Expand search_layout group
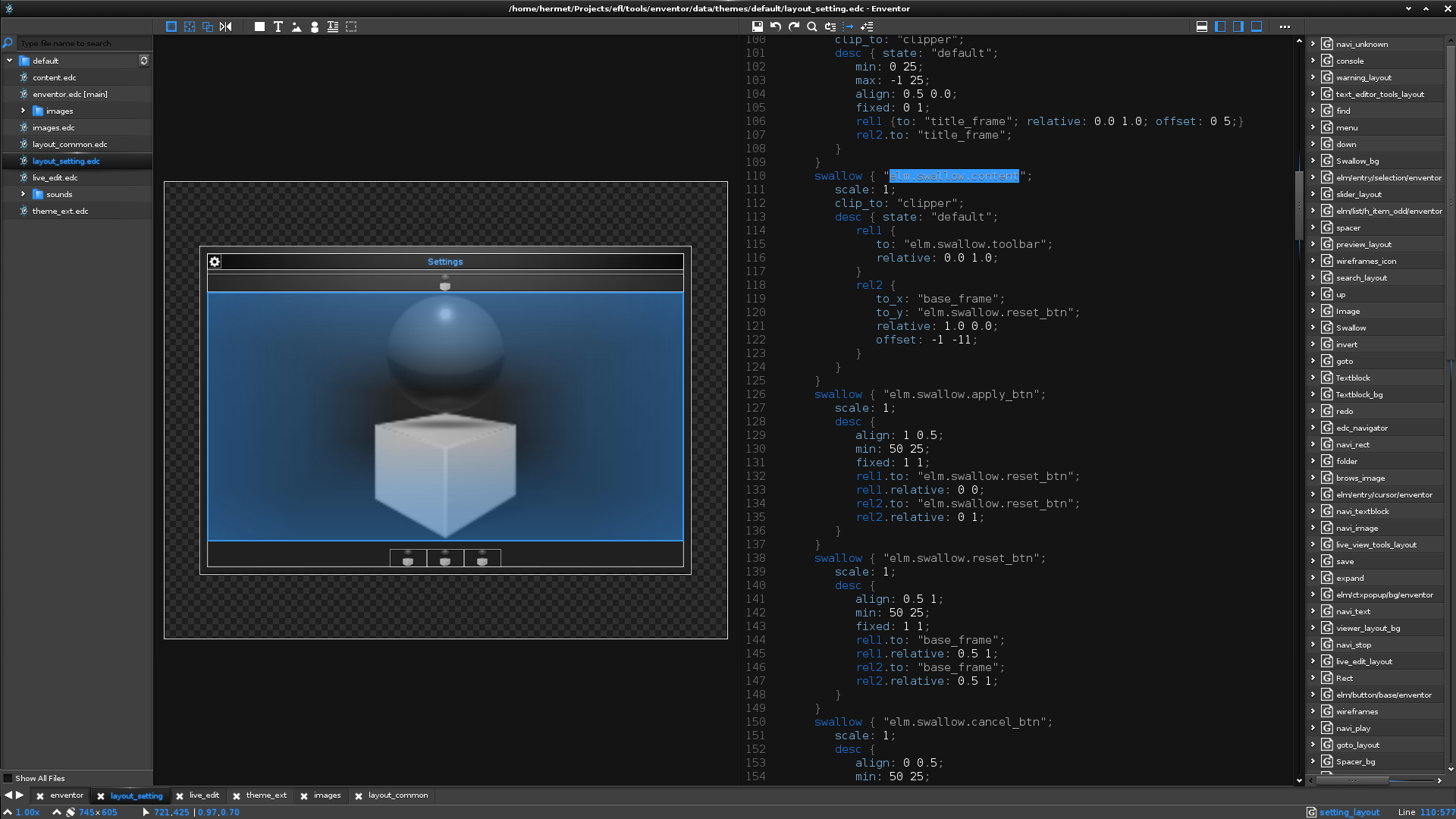1456x819 pixels. (1313, 278)
